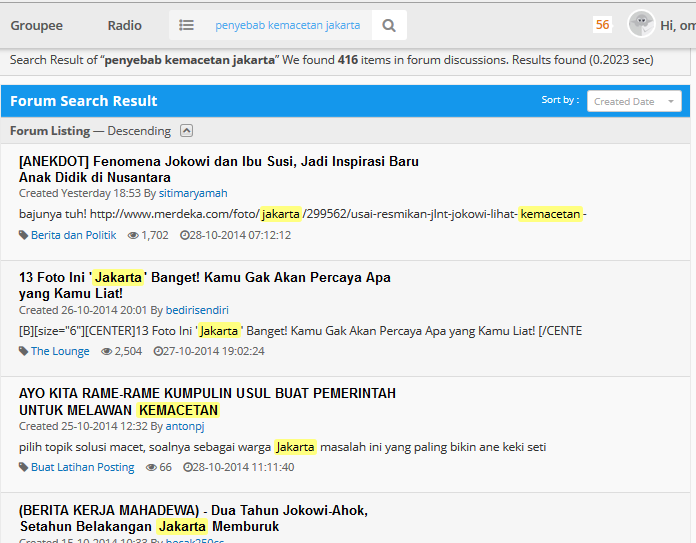The height and width of the screenshot is (543, 696).
Task: Open thread 13 Foto Ini Jakarta Banget
Action: [x=205, y=285]
